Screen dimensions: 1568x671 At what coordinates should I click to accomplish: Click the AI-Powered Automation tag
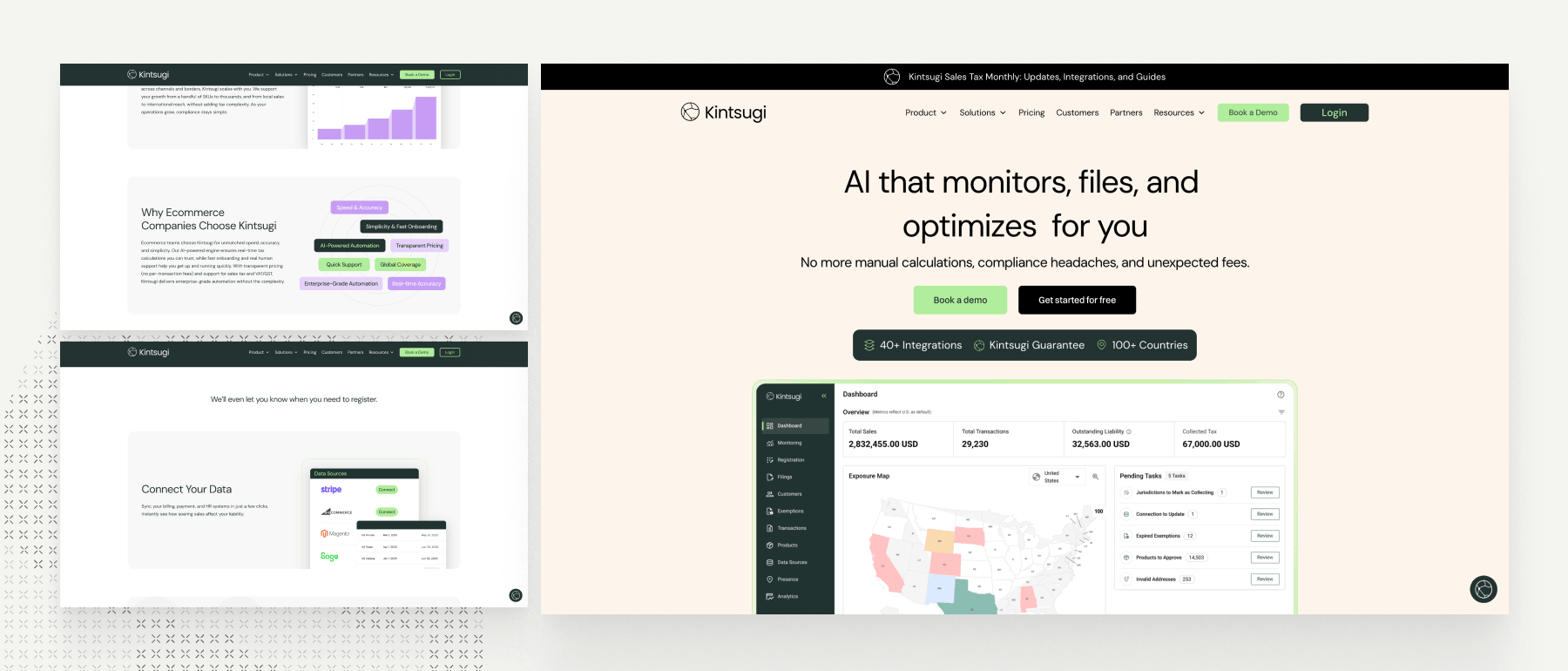coord(349,246)
